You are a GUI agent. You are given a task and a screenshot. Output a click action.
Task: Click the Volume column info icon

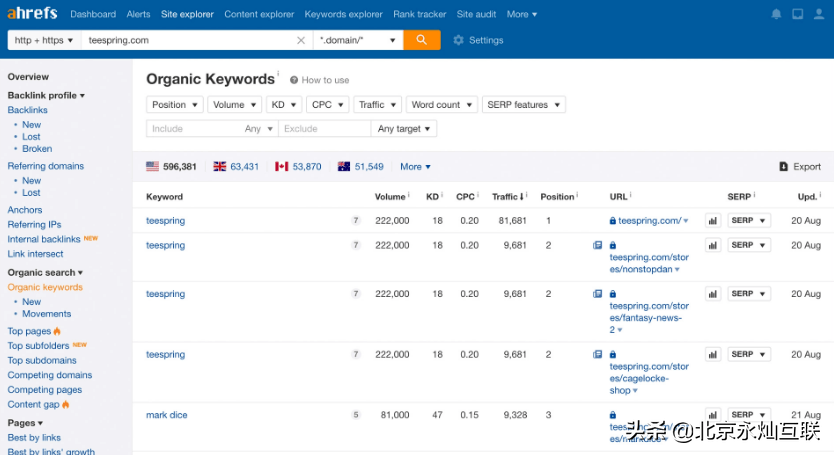[x=408, y=194]
